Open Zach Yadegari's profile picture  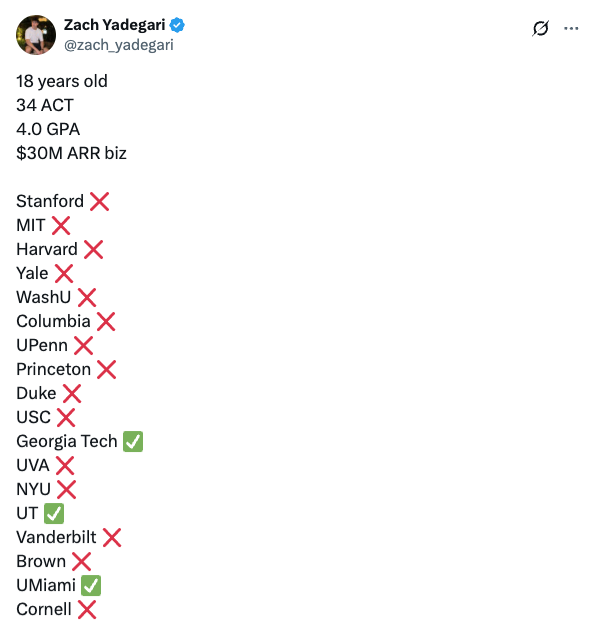point(36,35)
